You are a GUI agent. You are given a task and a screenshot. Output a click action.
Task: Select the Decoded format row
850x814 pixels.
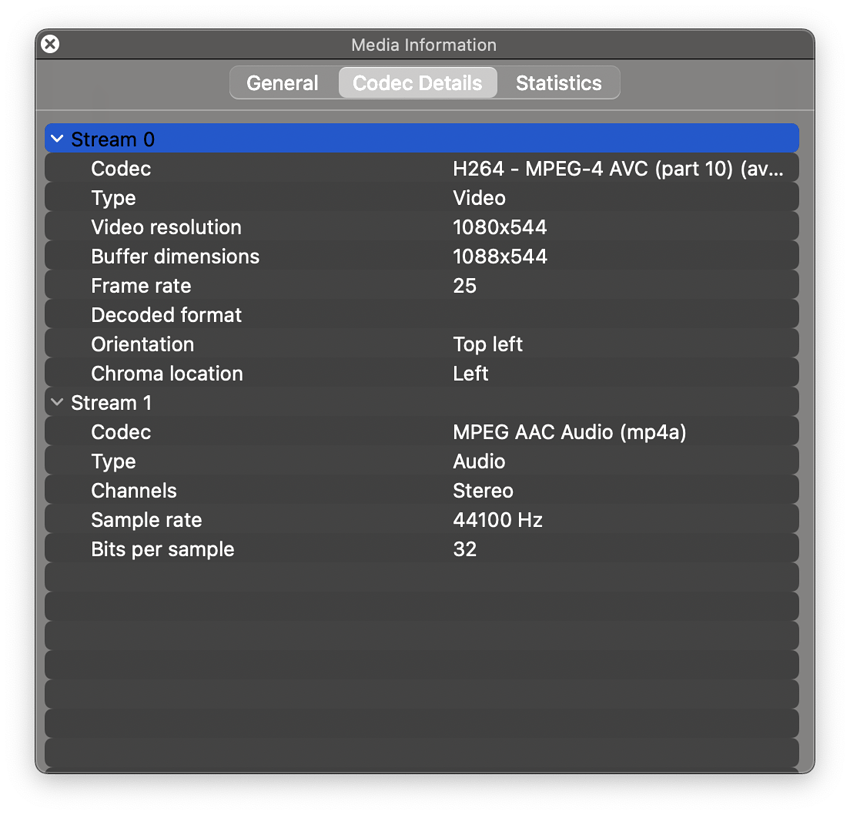(x=166, y=315)
